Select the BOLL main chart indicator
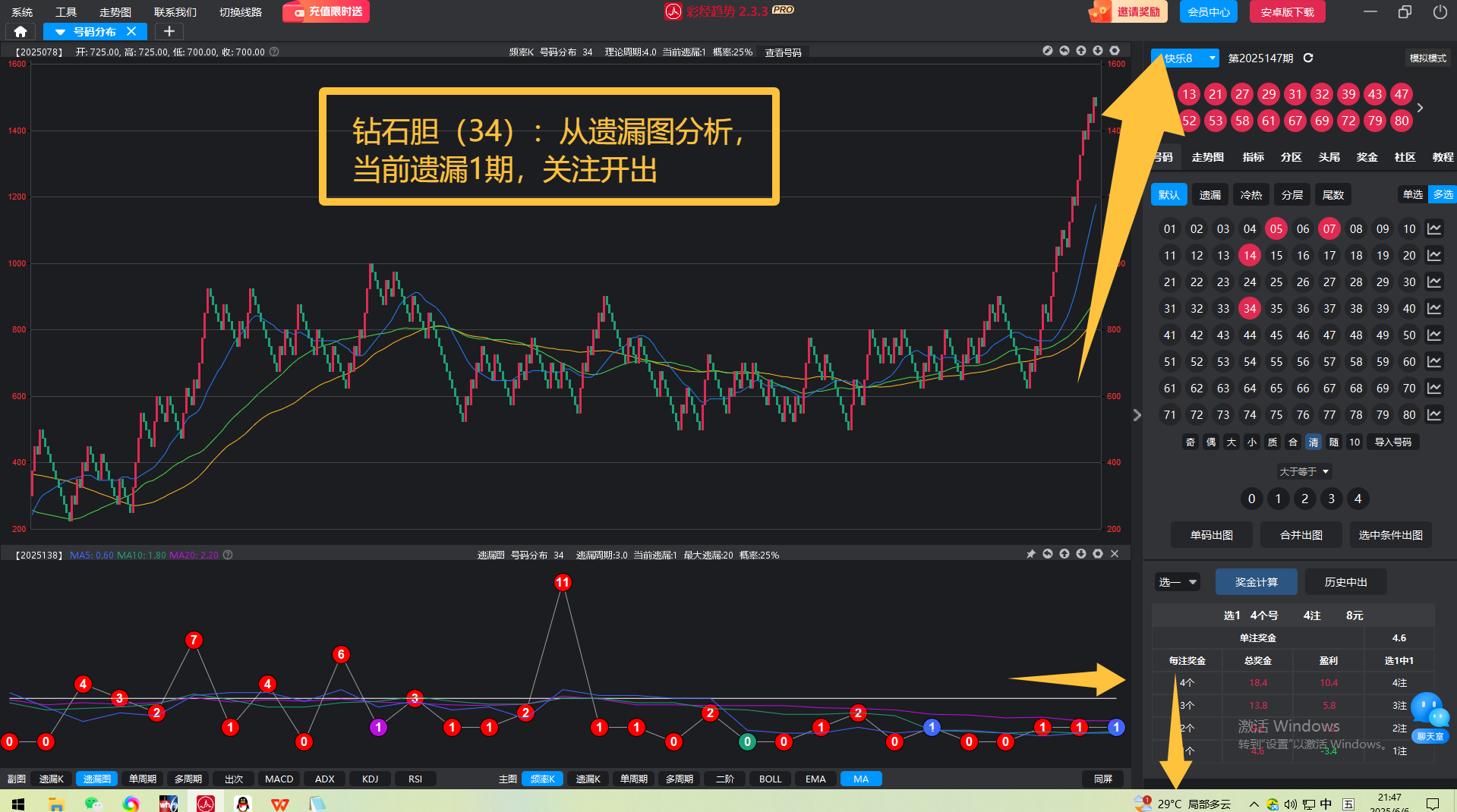The height and width of the screenshot is (812, 1457). click(771, 779)
